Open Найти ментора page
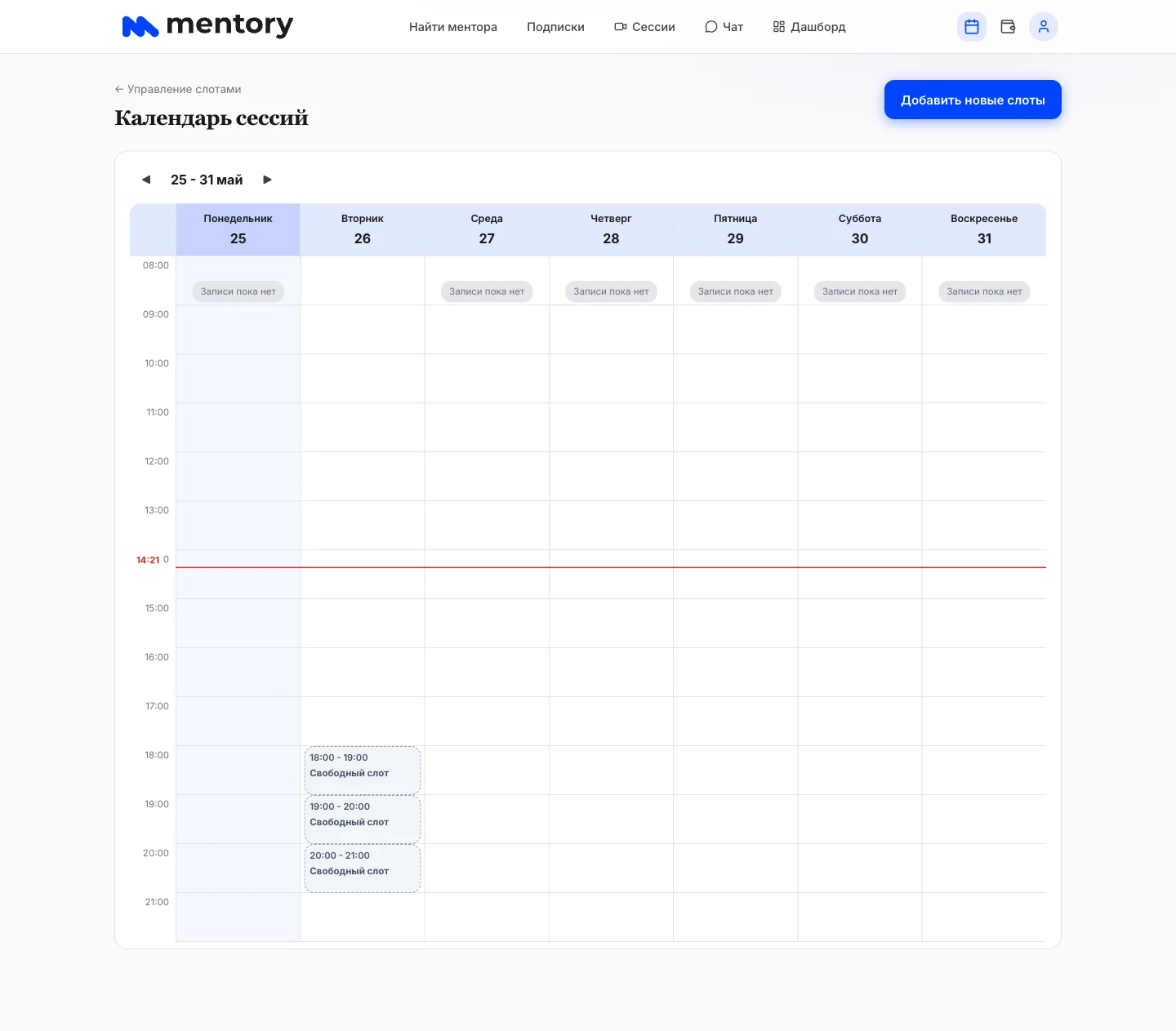1176x1031 pixels. pyautogui.click(x=453, y=27)
